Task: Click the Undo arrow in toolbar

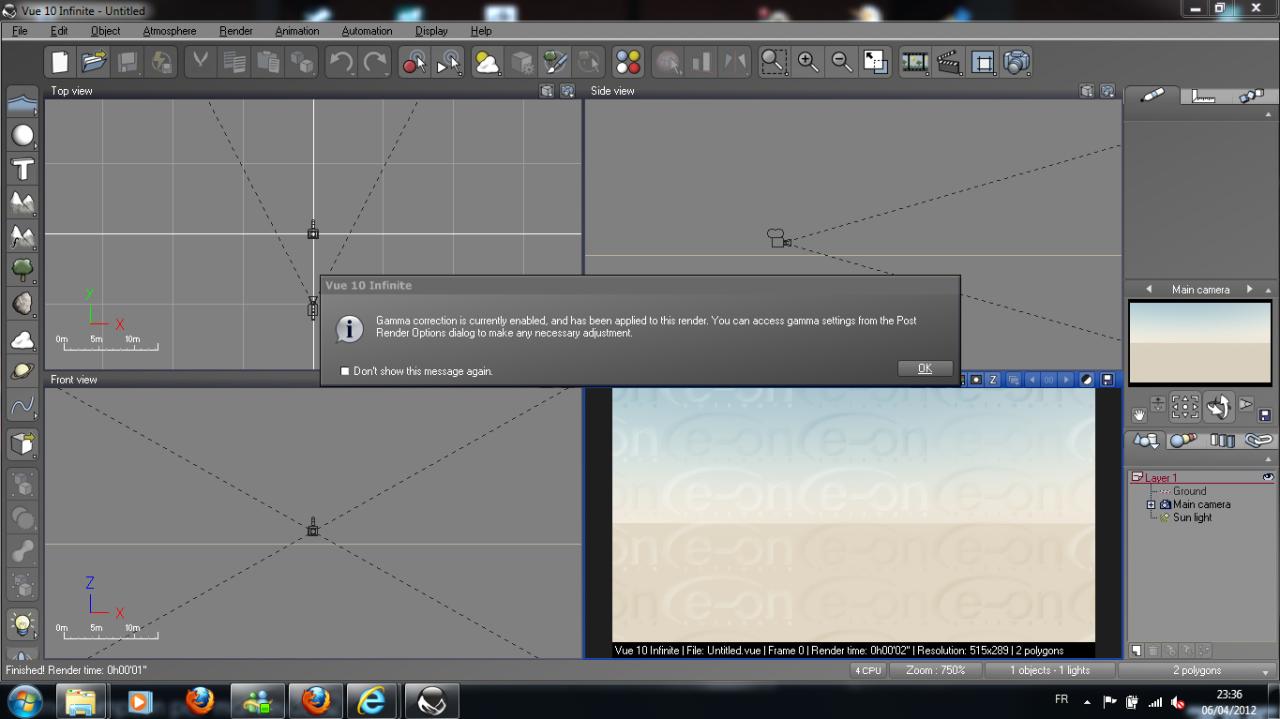Action: [x=341, y=62]
